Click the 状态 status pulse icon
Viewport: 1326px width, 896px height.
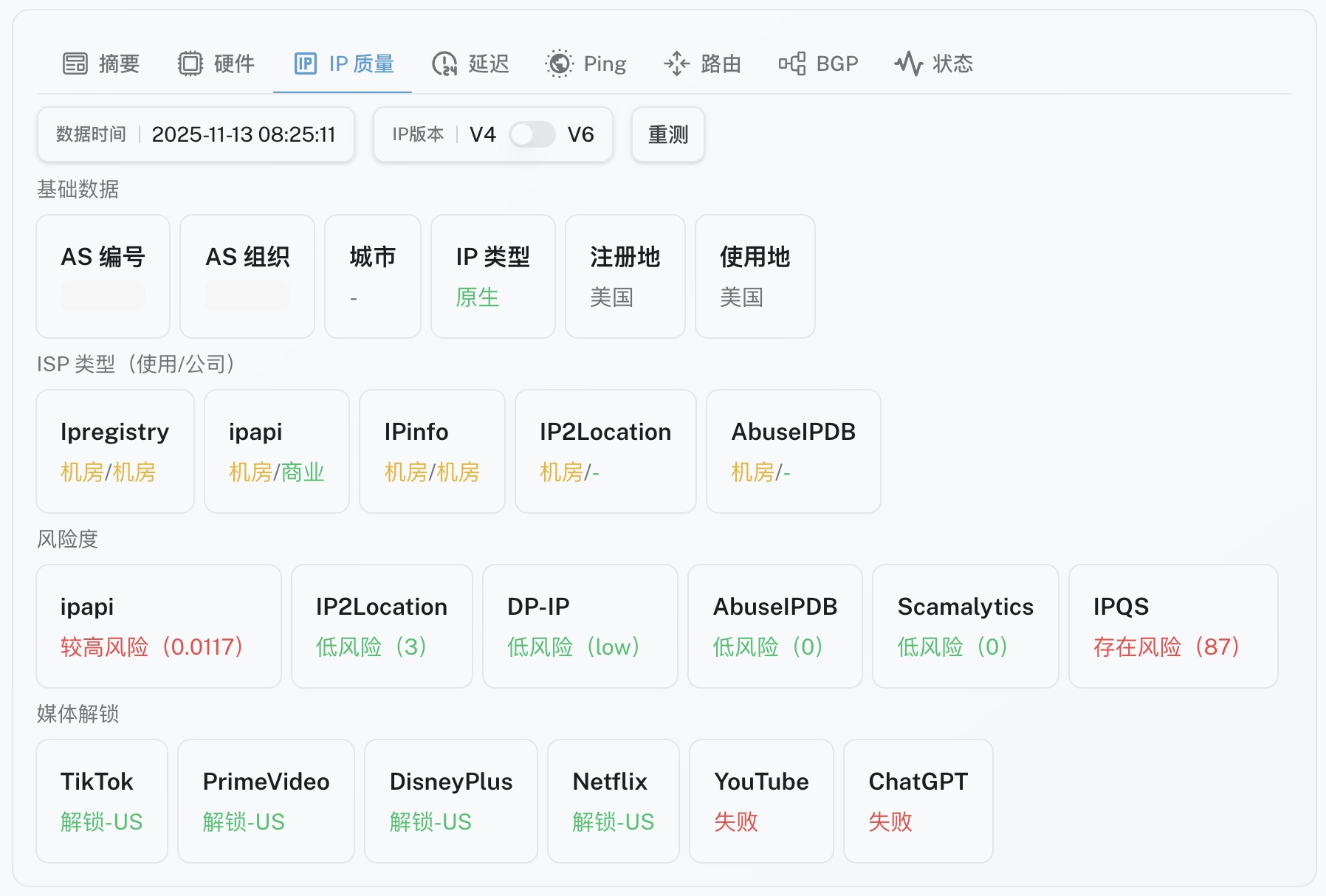coord(908,64)
